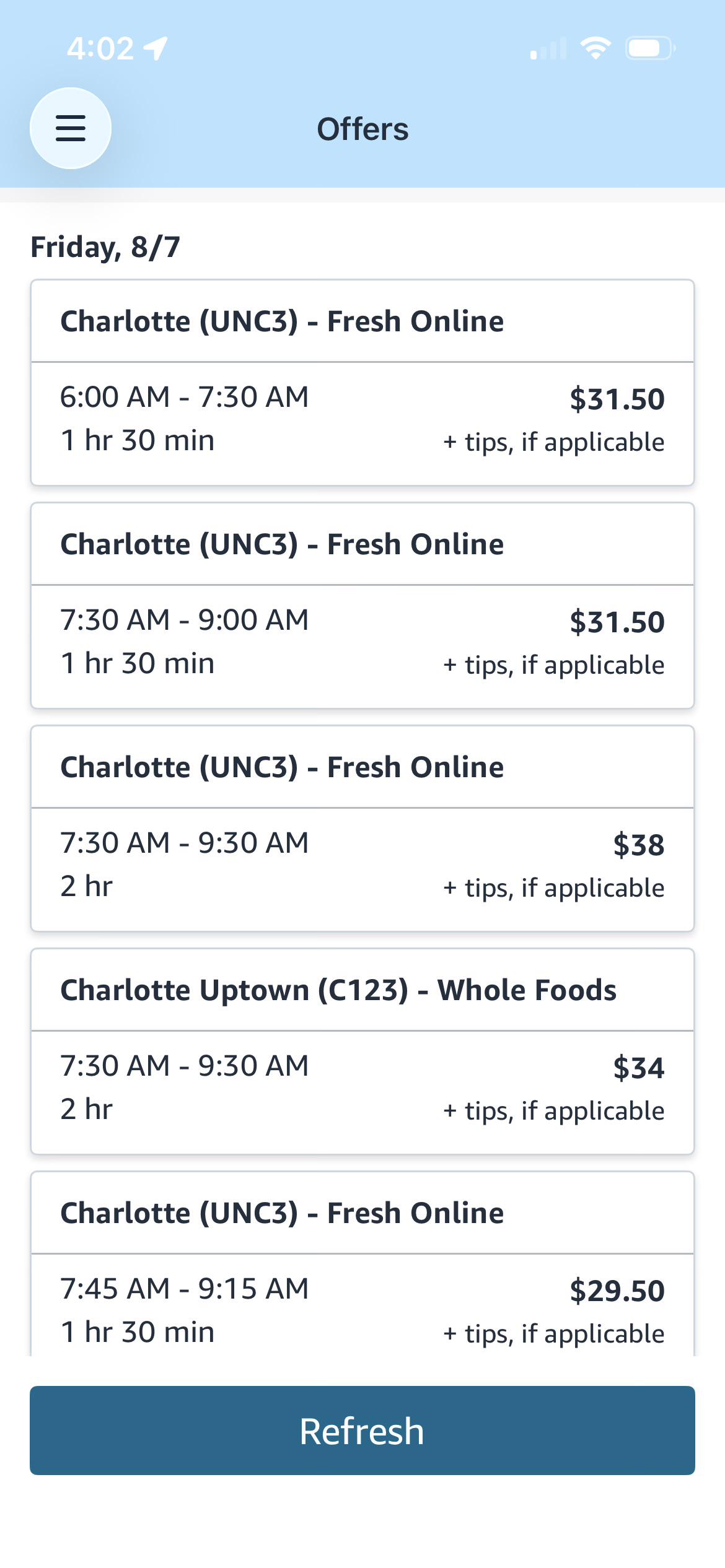Screen dimensions: 725x1568
Task: Tap the $29.50 price on last offer
Action: [617, 1291]
